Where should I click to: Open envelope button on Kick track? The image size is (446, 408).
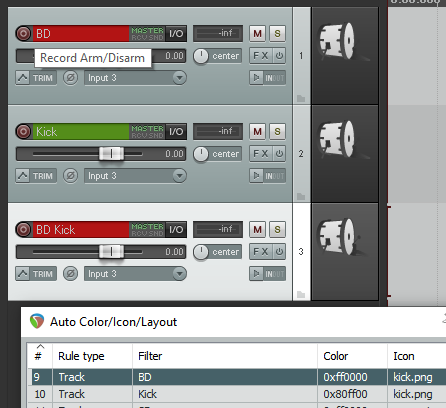coord(23,176)
